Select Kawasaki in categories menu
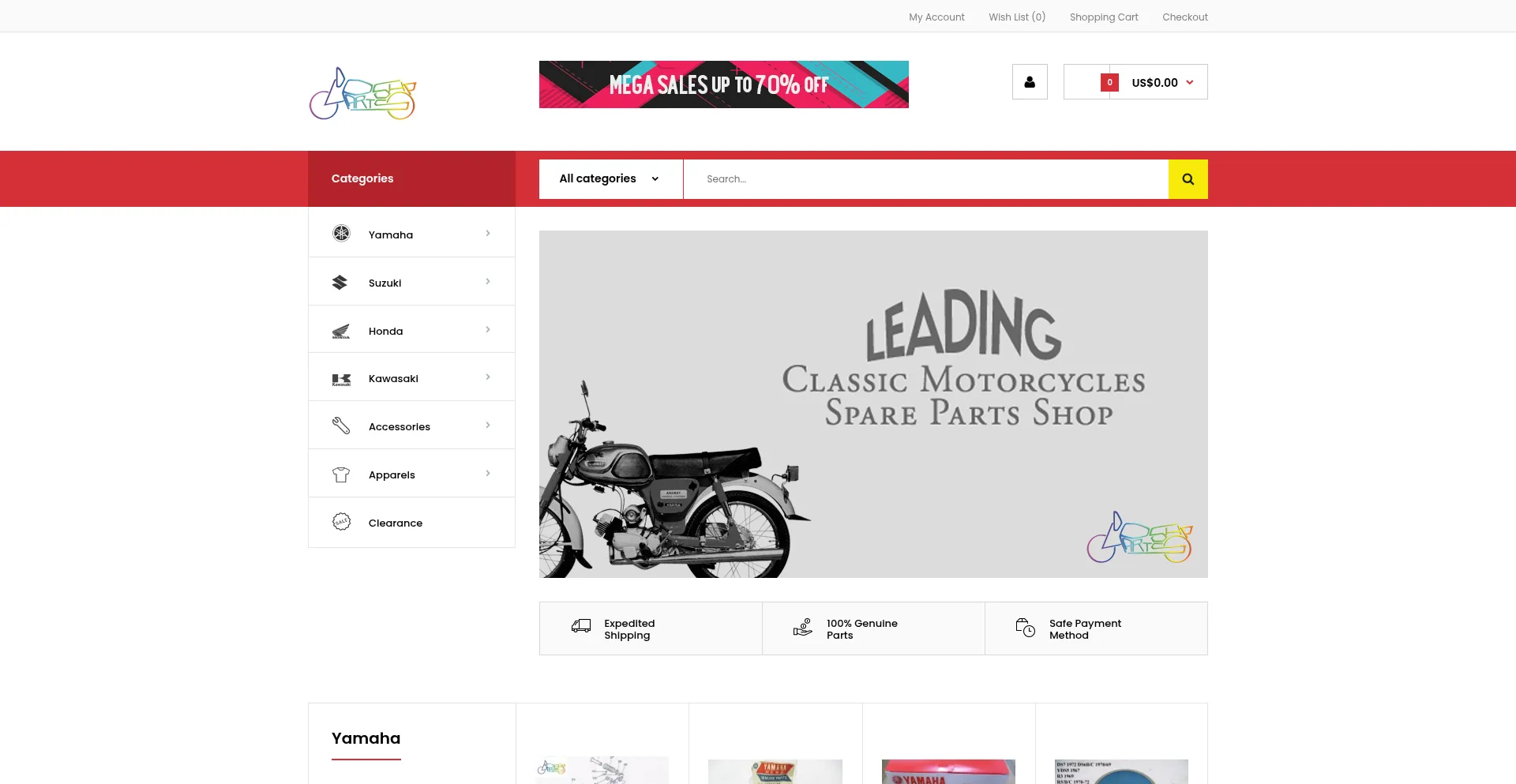 click(x=393, y=378)
